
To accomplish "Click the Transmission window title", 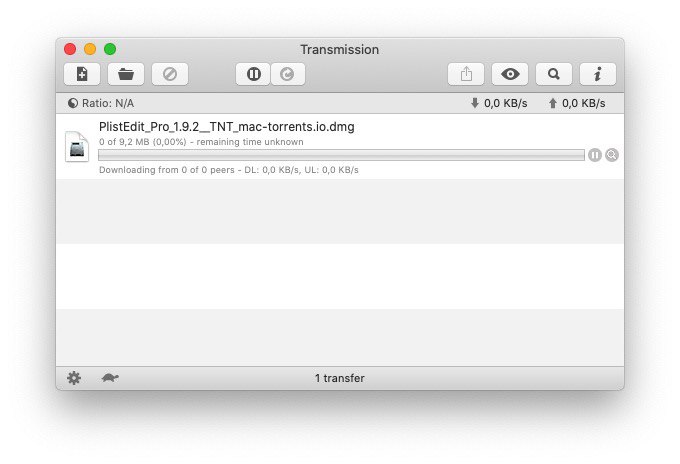I will [x=340, y=49].
